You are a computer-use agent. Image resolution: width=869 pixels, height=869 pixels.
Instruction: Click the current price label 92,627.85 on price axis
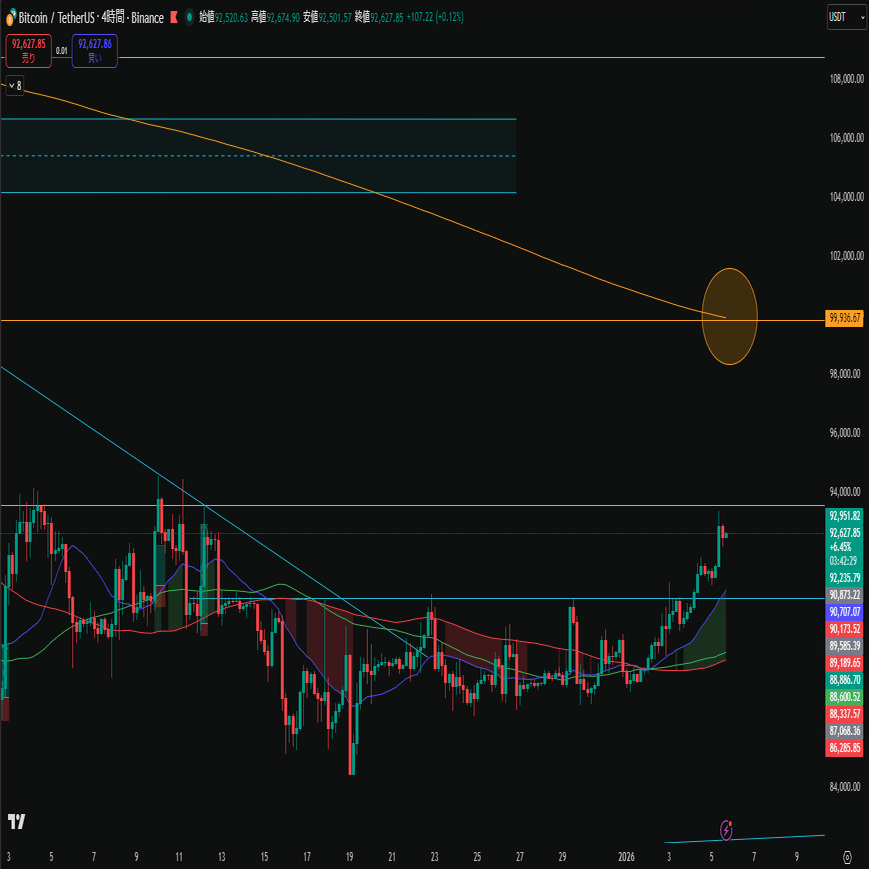point(844,533)
